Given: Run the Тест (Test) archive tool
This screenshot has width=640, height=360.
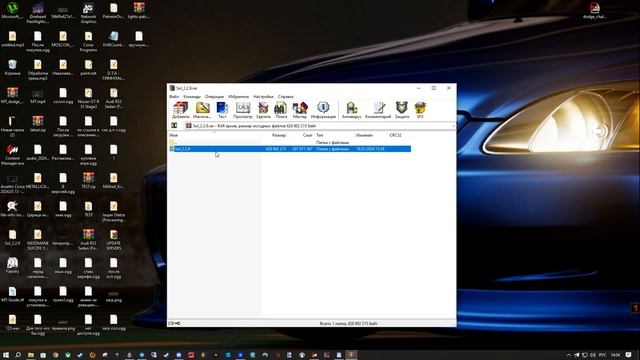Looking at the screenshot, I should [x=222, y=110].
